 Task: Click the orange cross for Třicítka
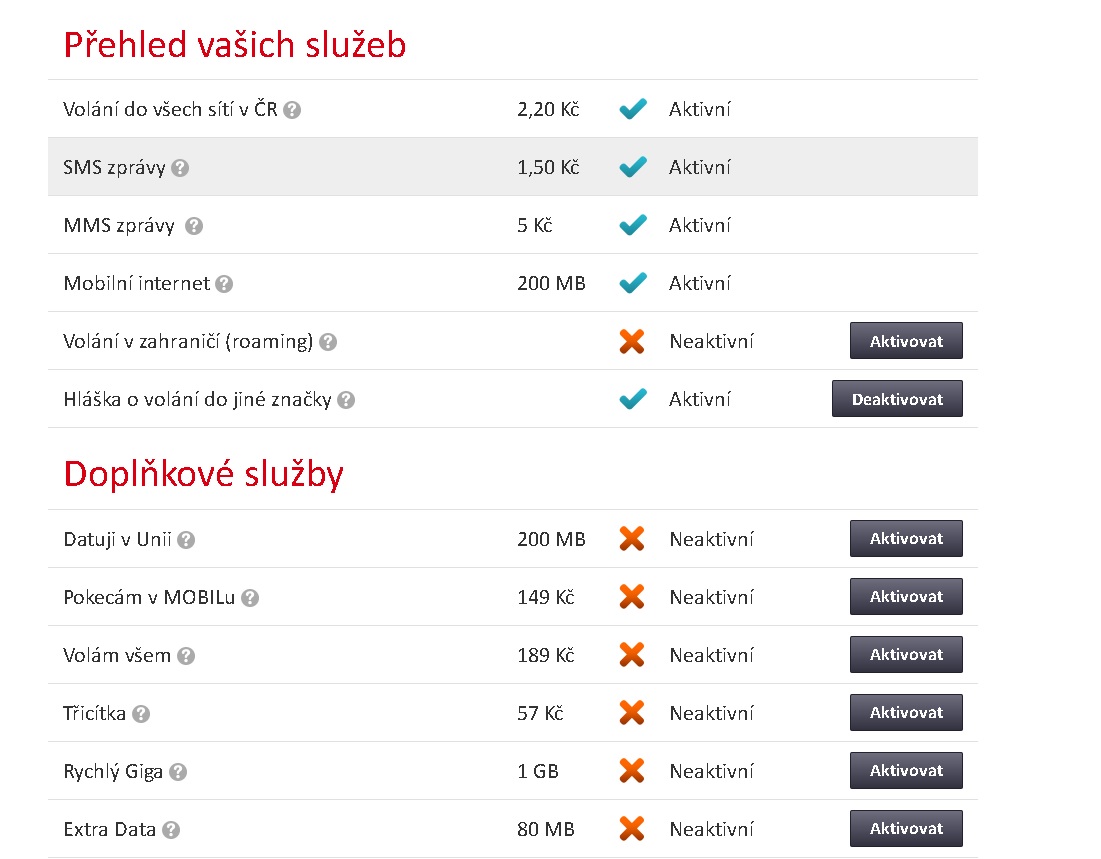[x=632, y=713]
